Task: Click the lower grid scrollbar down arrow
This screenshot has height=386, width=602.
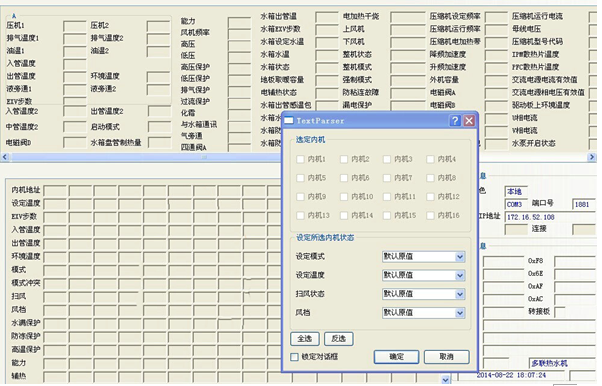Action: click(445, 379)
